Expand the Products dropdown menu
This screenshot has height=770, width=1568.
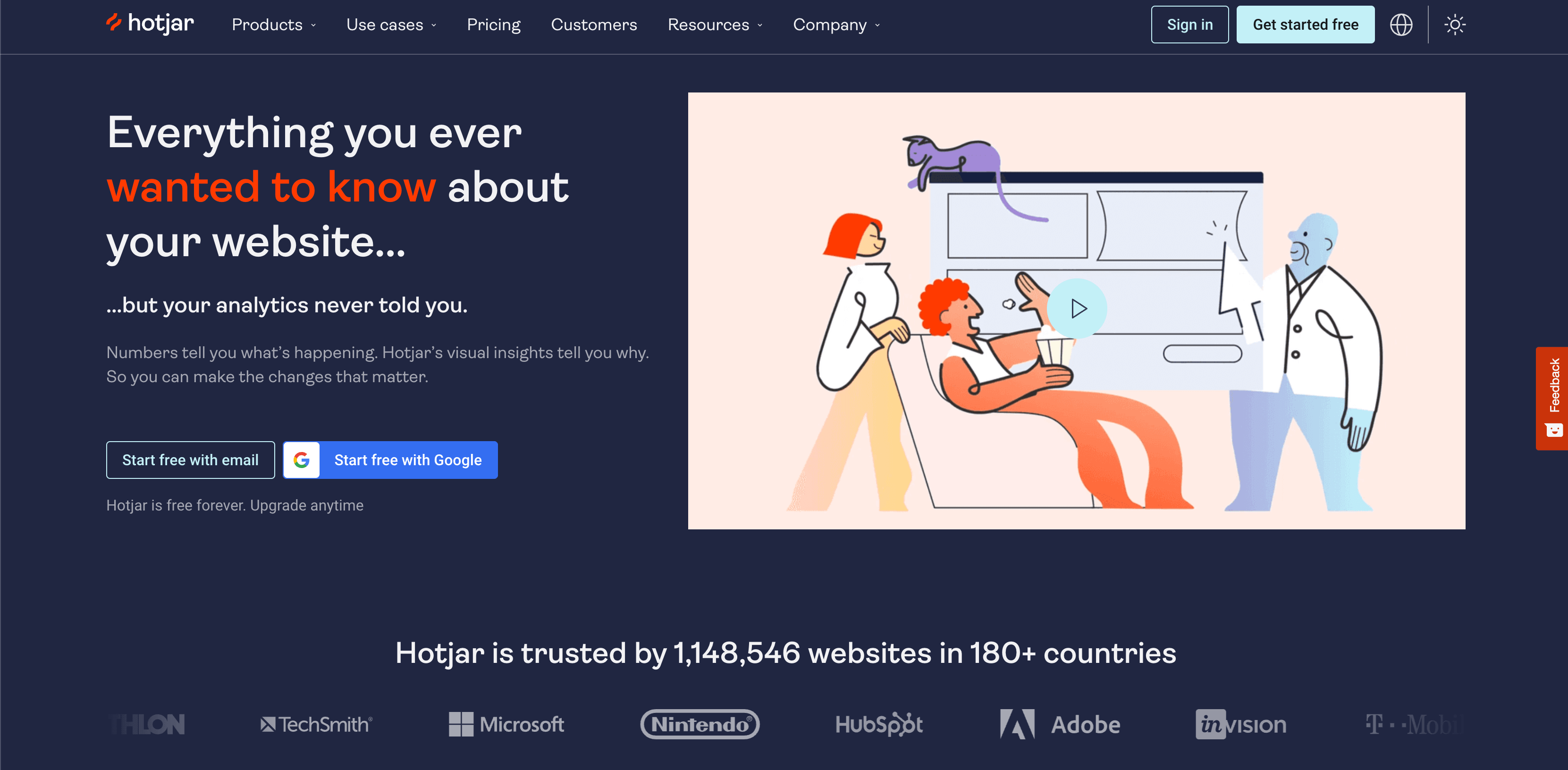[274, 25]
